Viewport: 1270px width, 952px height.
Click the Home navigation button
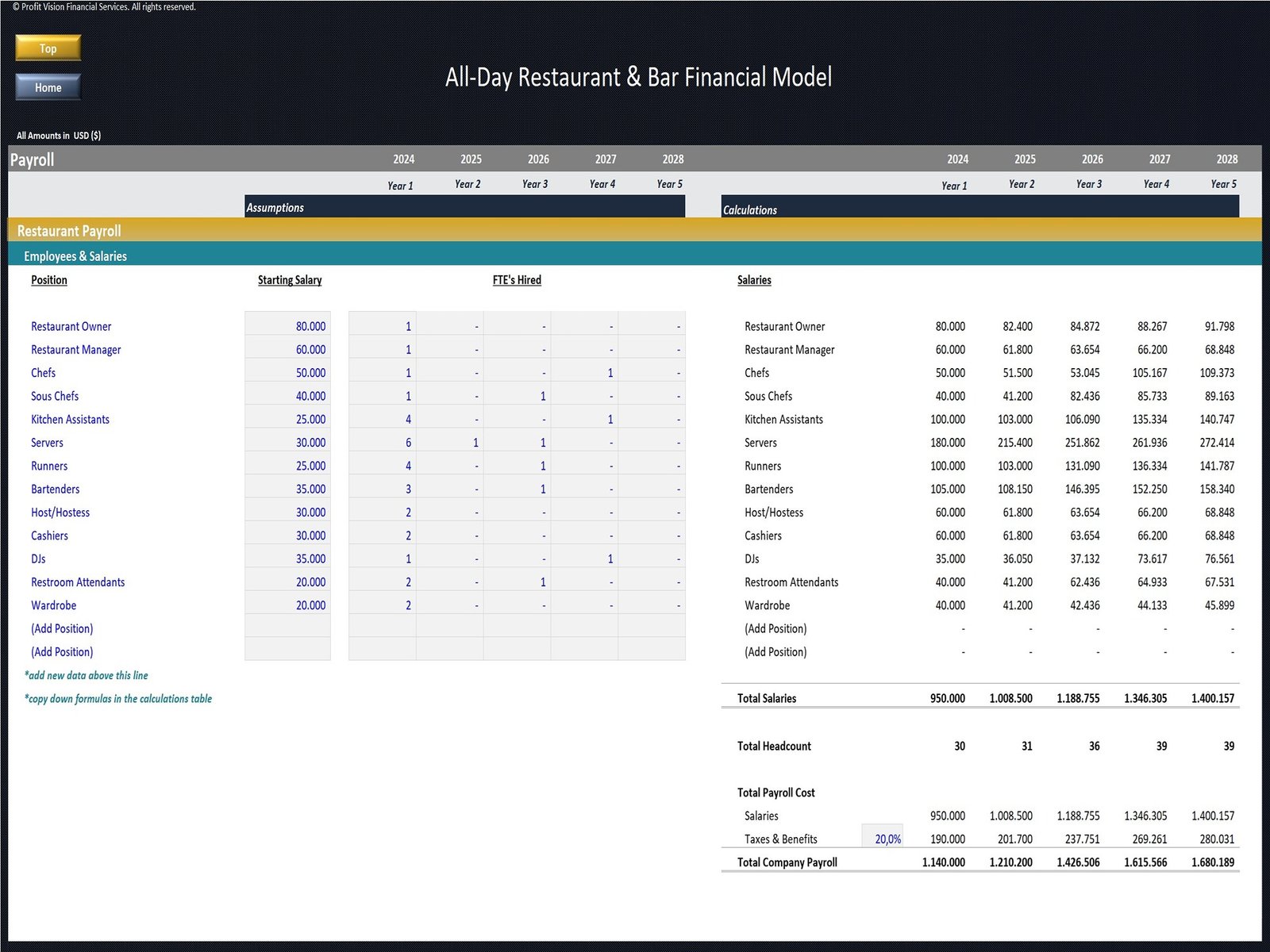click(x=47, y=87)
